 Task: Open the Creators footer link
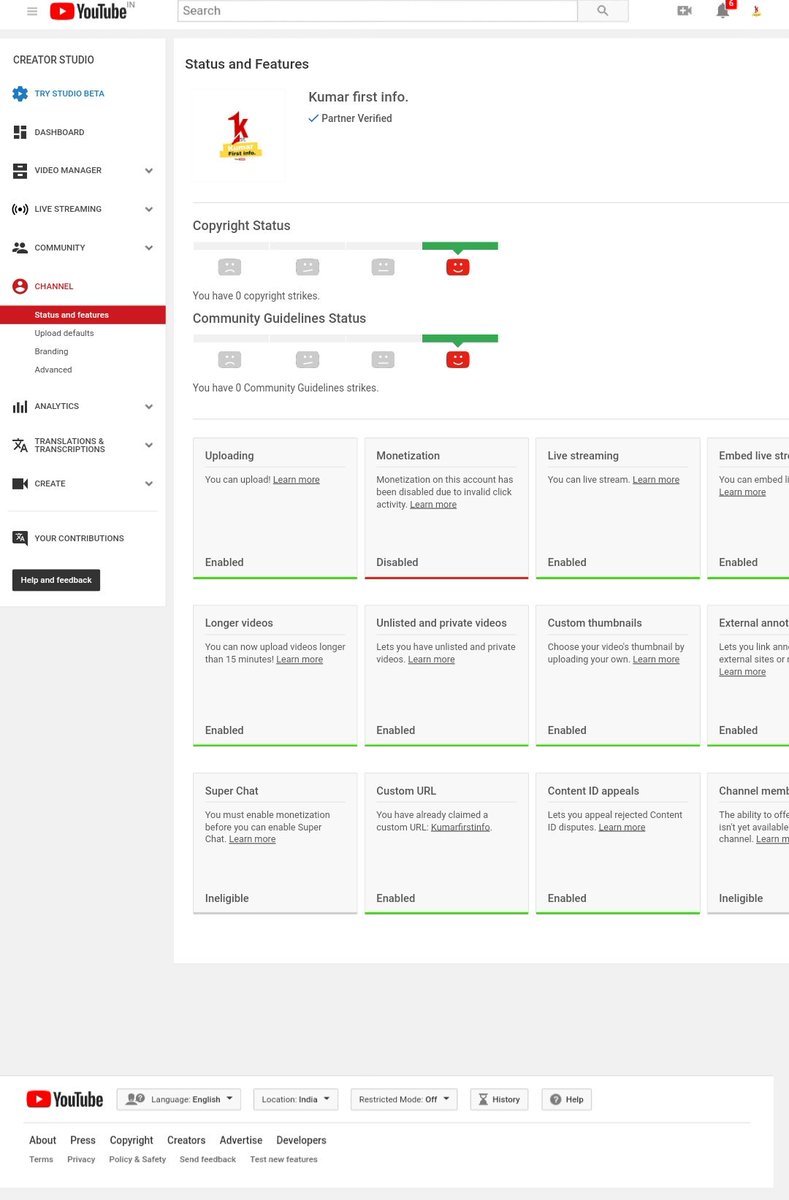tap(186, 1141)
